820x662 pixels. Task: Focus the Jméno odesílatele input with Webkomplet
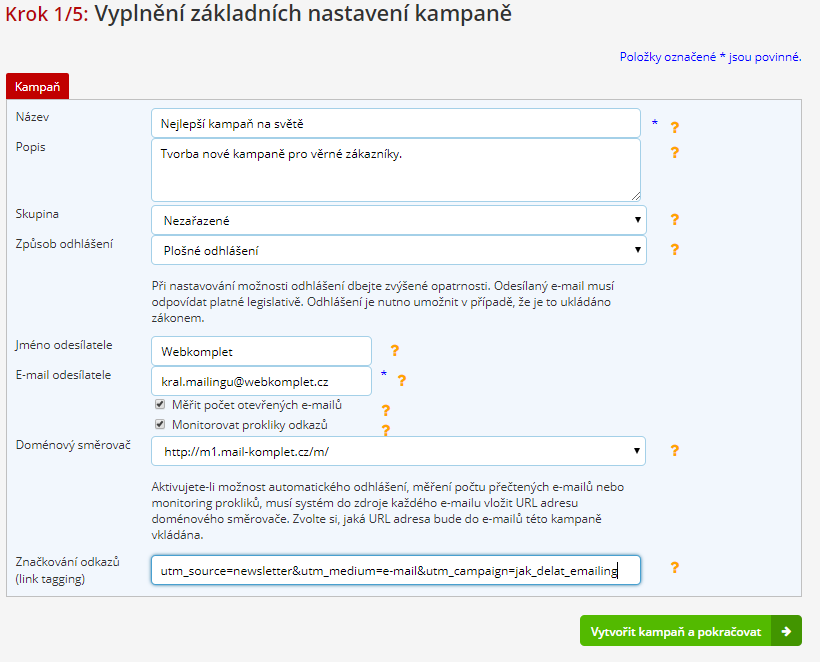[x=261, y=351]
